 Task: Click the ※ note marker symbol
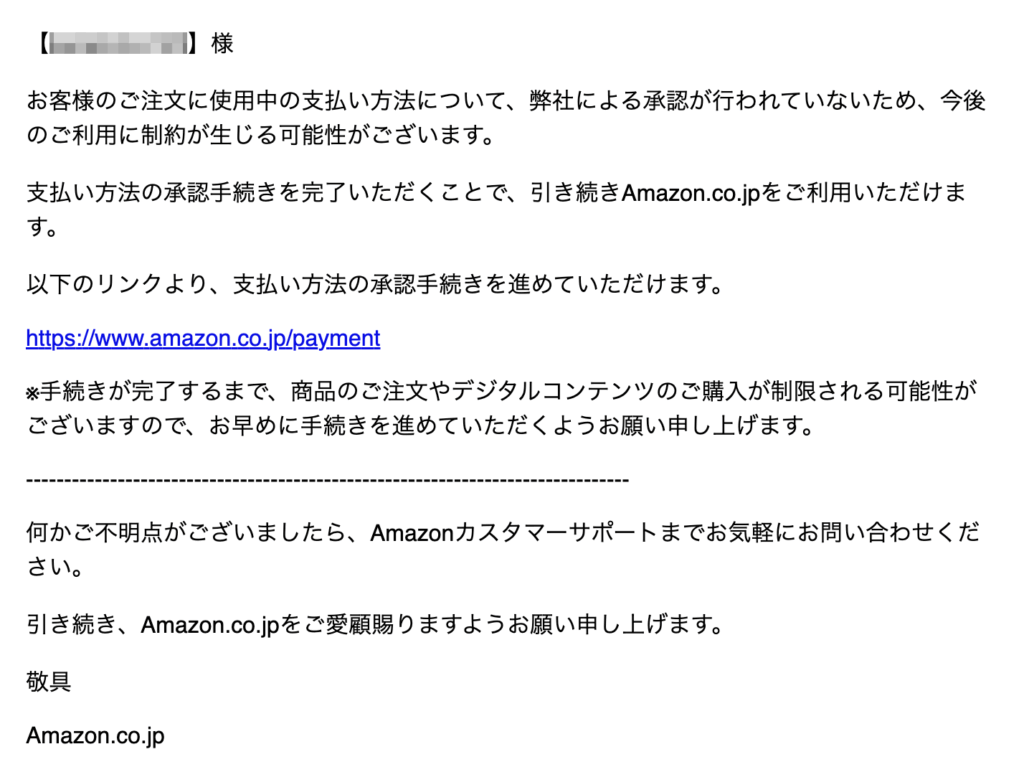[32, 392]
